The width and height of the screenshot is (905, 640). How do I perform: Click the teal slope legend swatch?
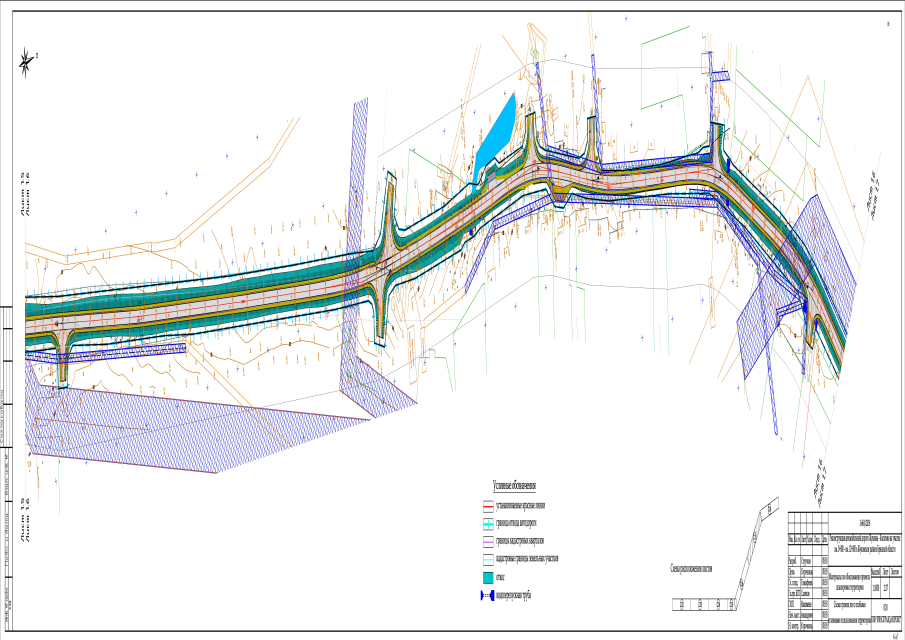point(490,578)
